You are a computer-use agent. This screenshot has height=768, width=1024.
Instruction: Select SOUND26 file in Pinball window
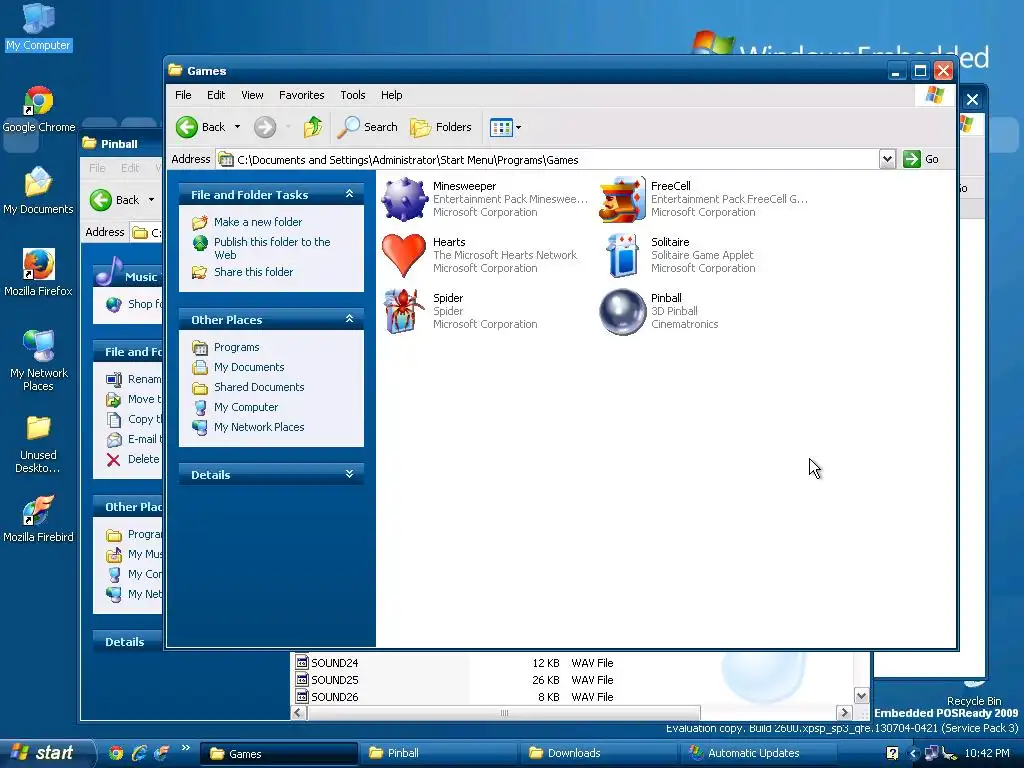334,696
